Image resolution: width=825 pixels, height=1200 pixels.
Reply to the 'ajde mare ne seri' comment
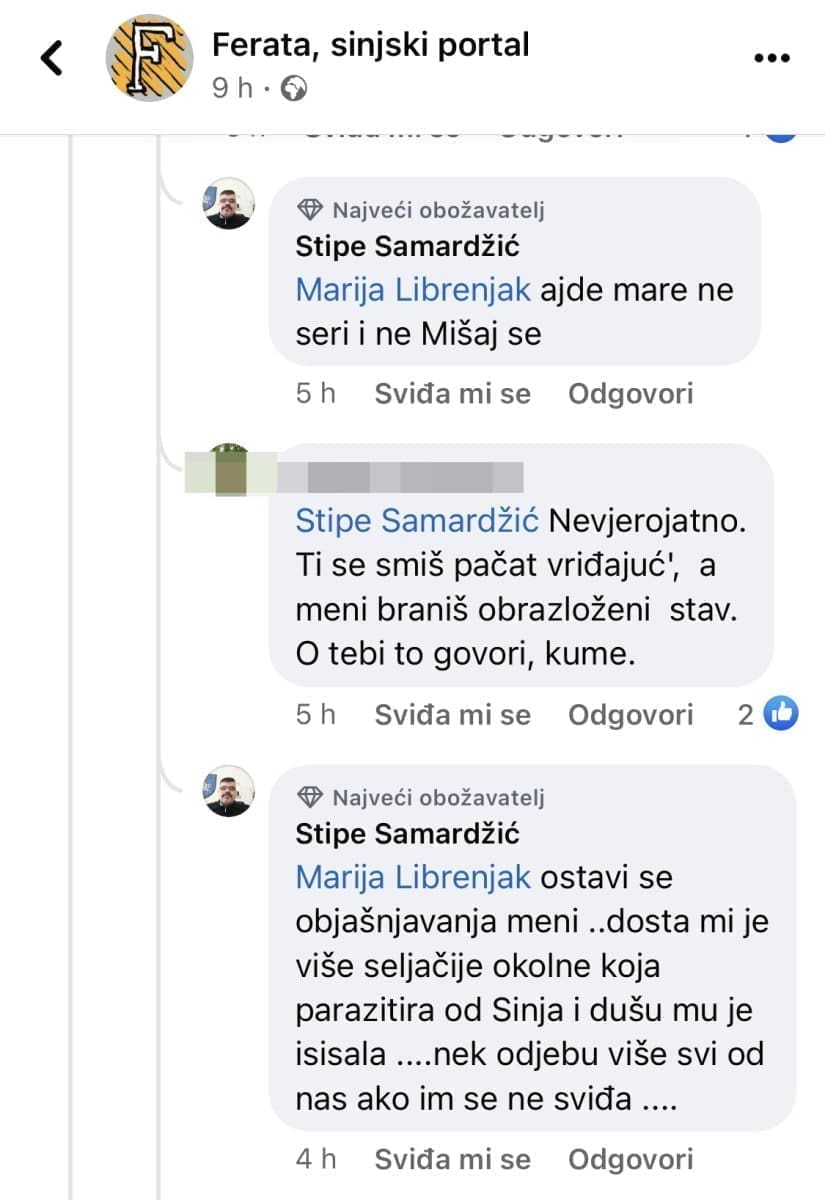pos(630,394)
